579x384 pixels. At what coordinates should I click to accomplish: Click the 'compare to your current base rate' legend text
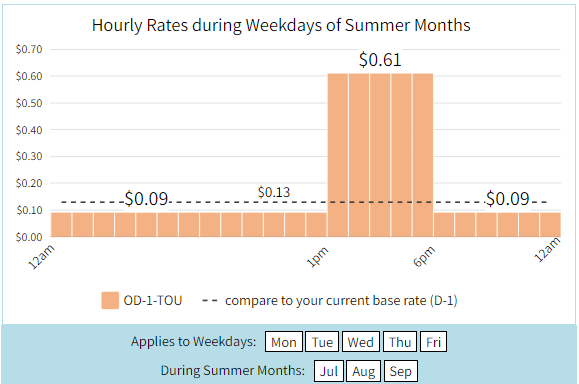(341, 301)
